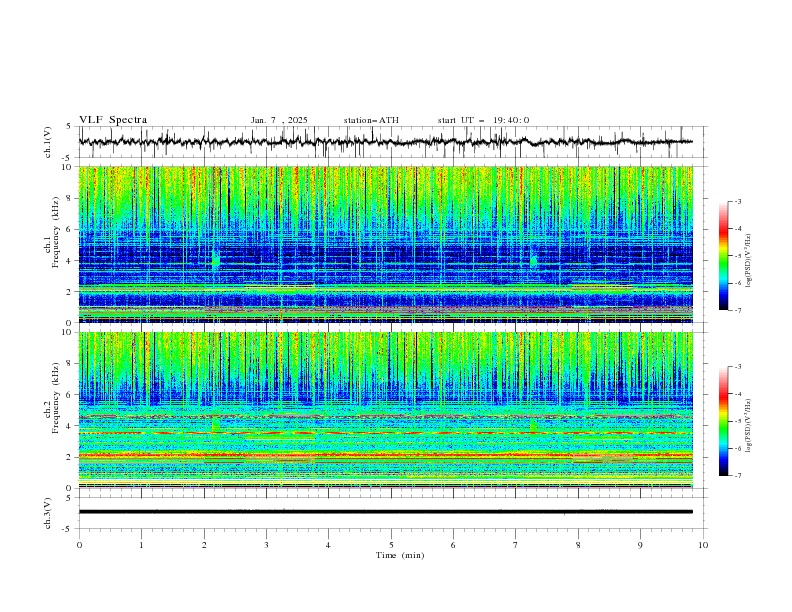Click the ch.2 'Frequency (kHz)' axis label
792x612 pixels.
pyautogui.click(x=56, y=397)
